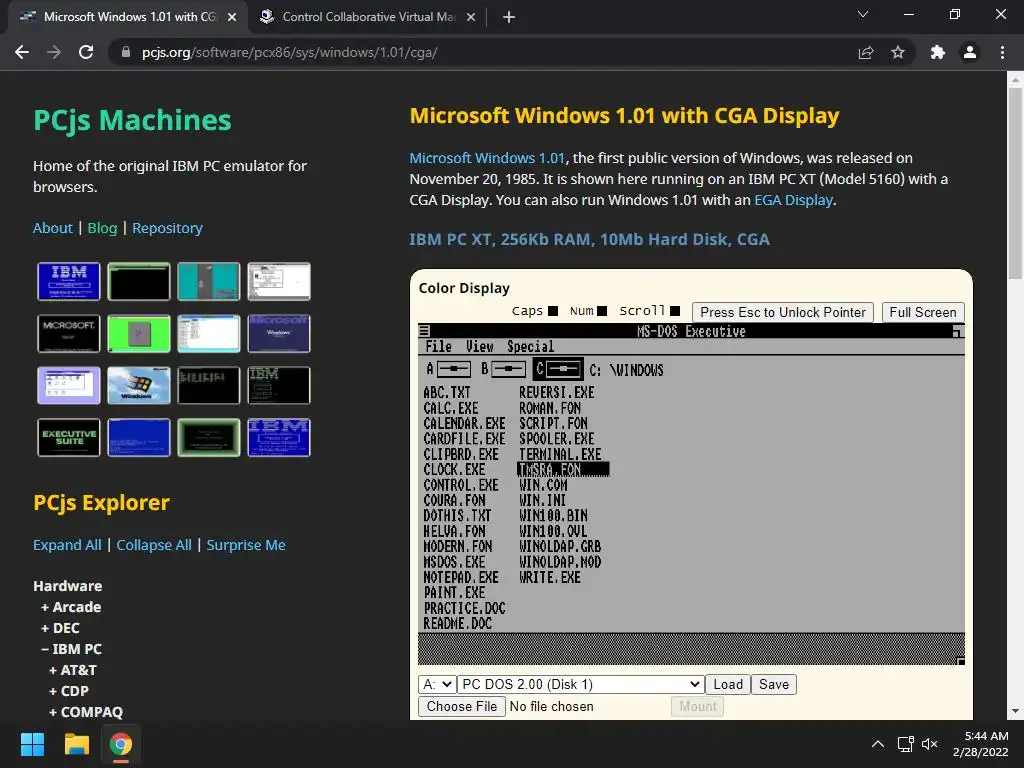Click the Choose File button

click(x=462, y=707)
